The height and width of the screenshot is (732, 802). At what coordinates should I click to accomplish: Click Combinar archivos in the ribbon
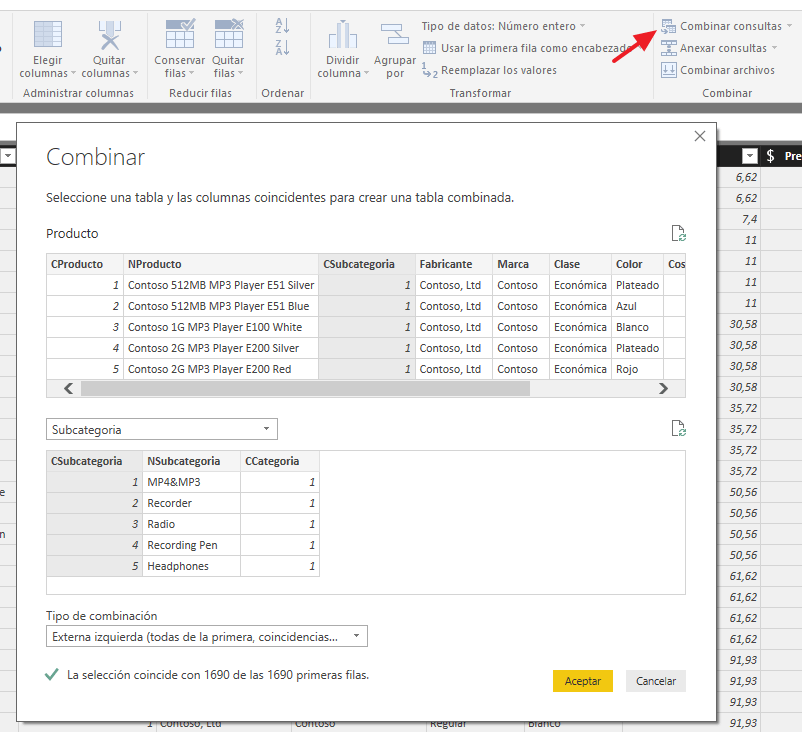click(718, 70)
